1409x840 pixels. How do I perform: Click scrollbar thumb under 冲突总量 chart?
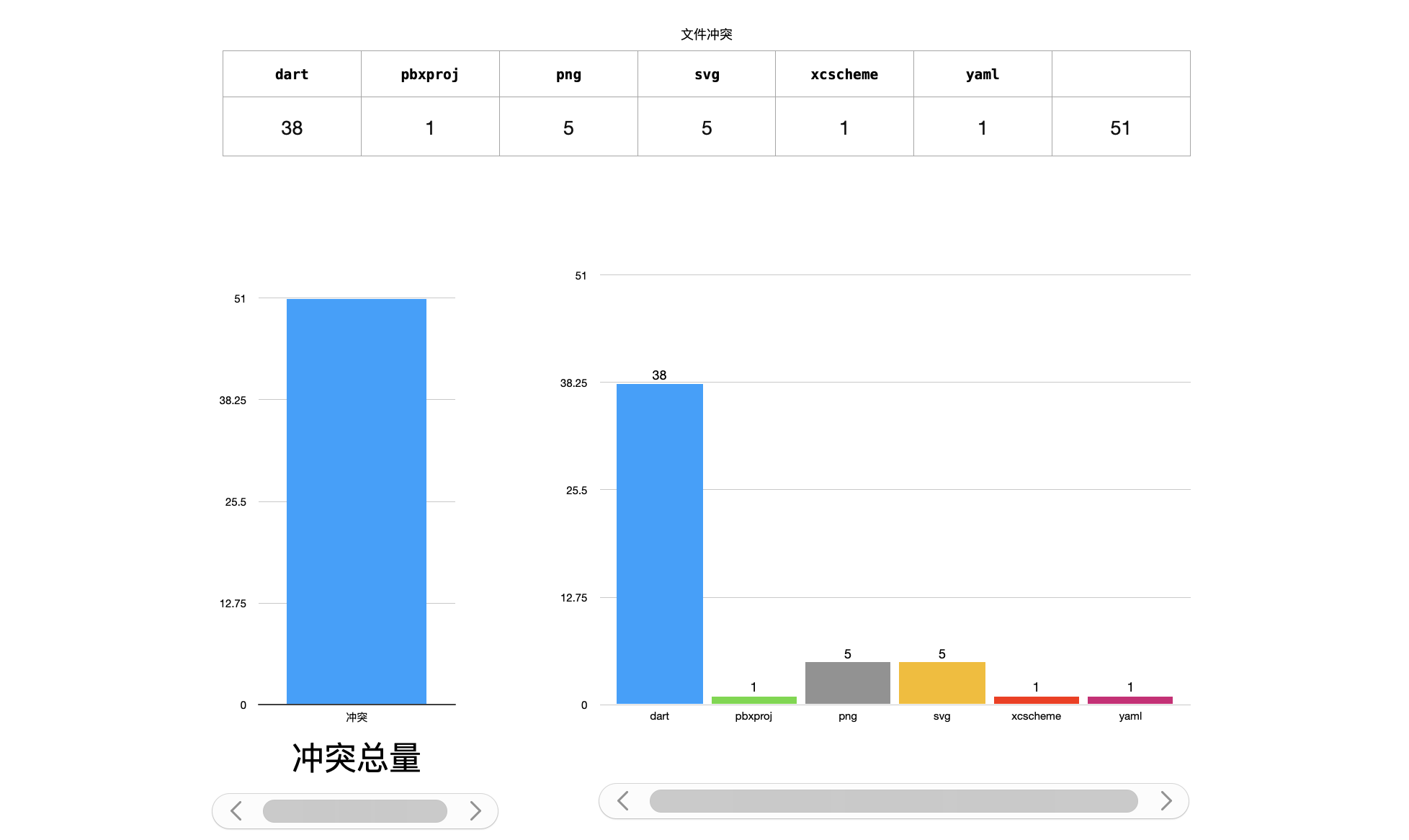(x=355, y=811)
